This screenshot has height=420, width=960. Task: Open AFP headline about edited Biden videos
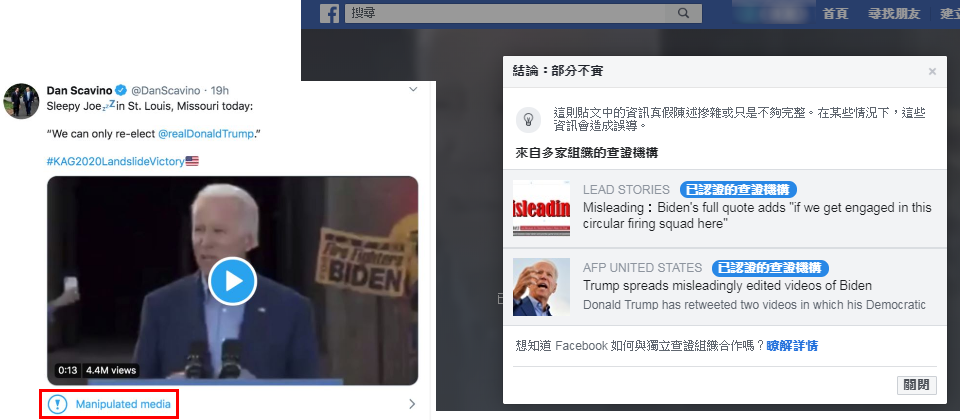pos(727,286)
